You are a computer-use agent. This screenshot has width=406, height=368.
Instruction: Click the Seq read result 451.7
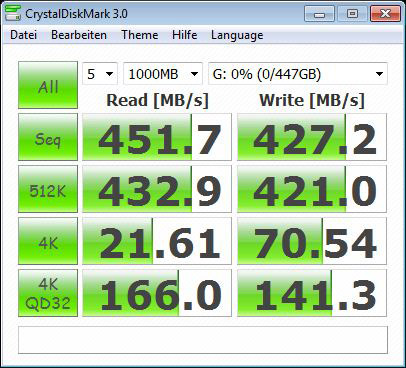coord(157,137)
